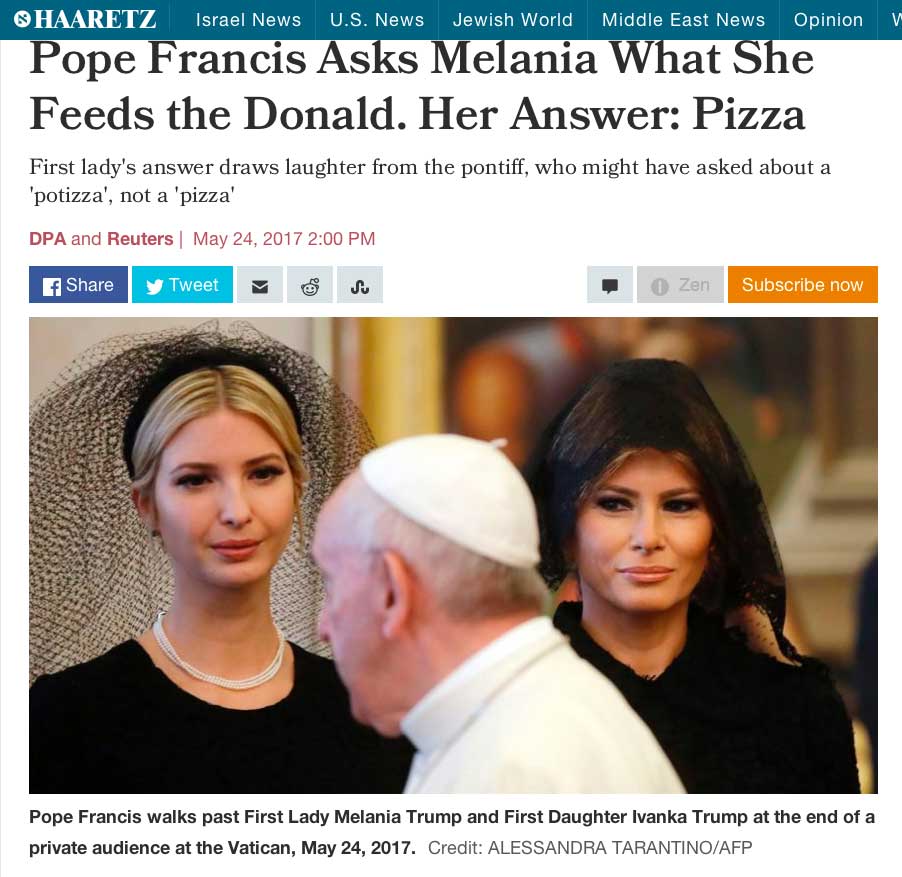Share via StumbleUpon icon

[x=360, y=285]
